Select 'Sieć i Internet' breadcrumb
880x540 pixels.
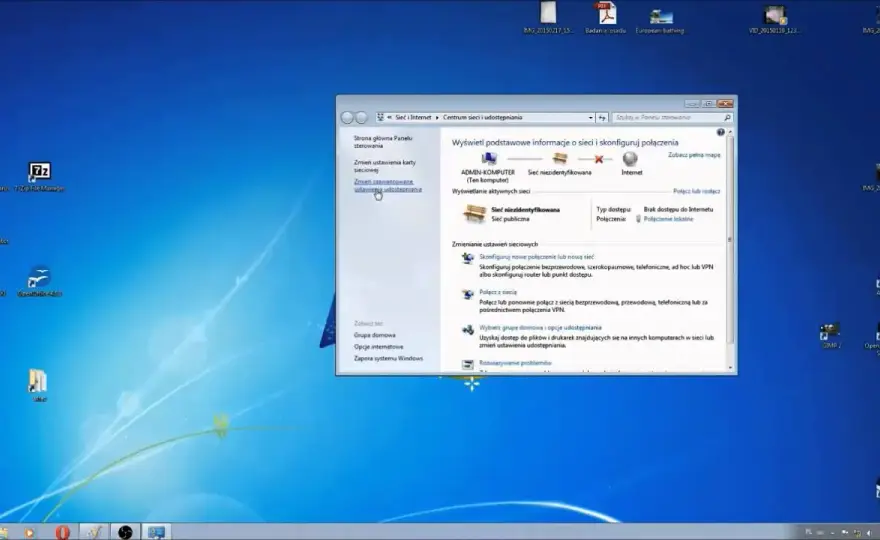point(413,117)
